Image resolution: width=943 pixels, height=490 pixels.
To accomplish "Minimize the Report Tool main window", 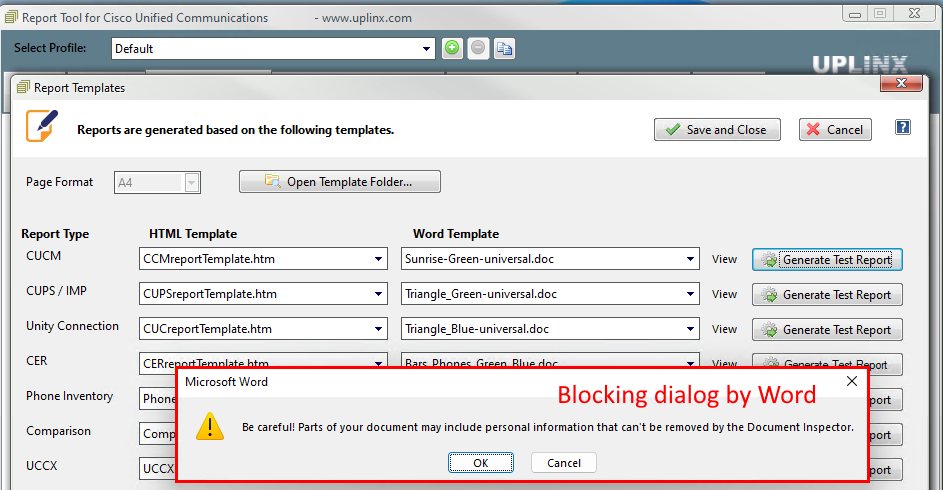I will pos(855,13).
